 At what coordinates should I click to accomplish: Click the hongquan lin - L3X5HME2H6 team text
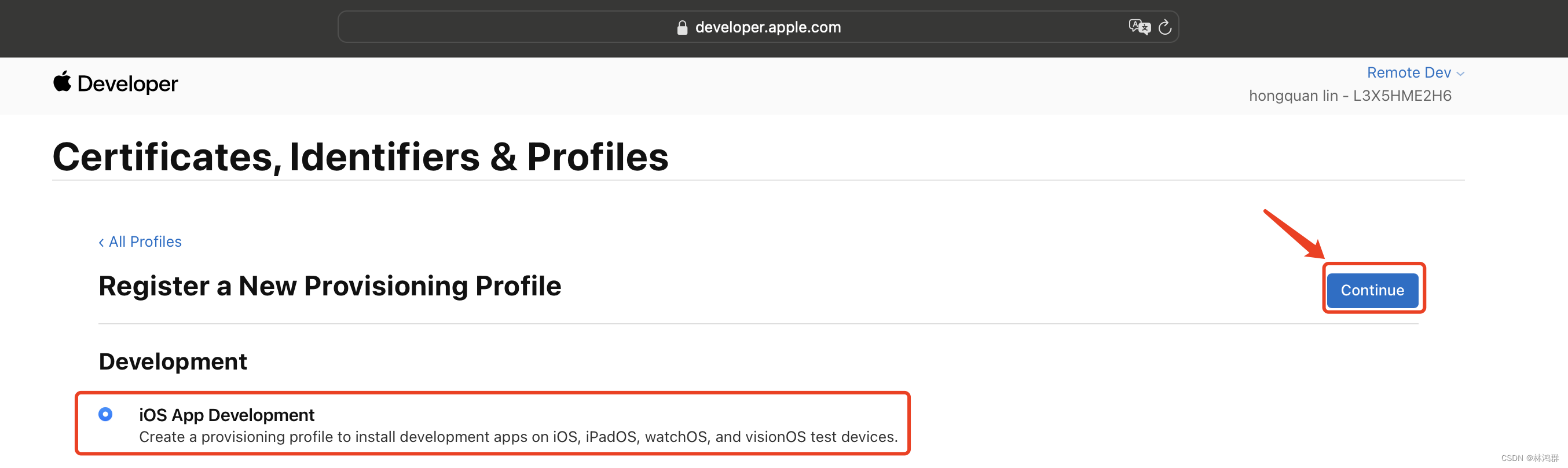tap(1350, 96)
